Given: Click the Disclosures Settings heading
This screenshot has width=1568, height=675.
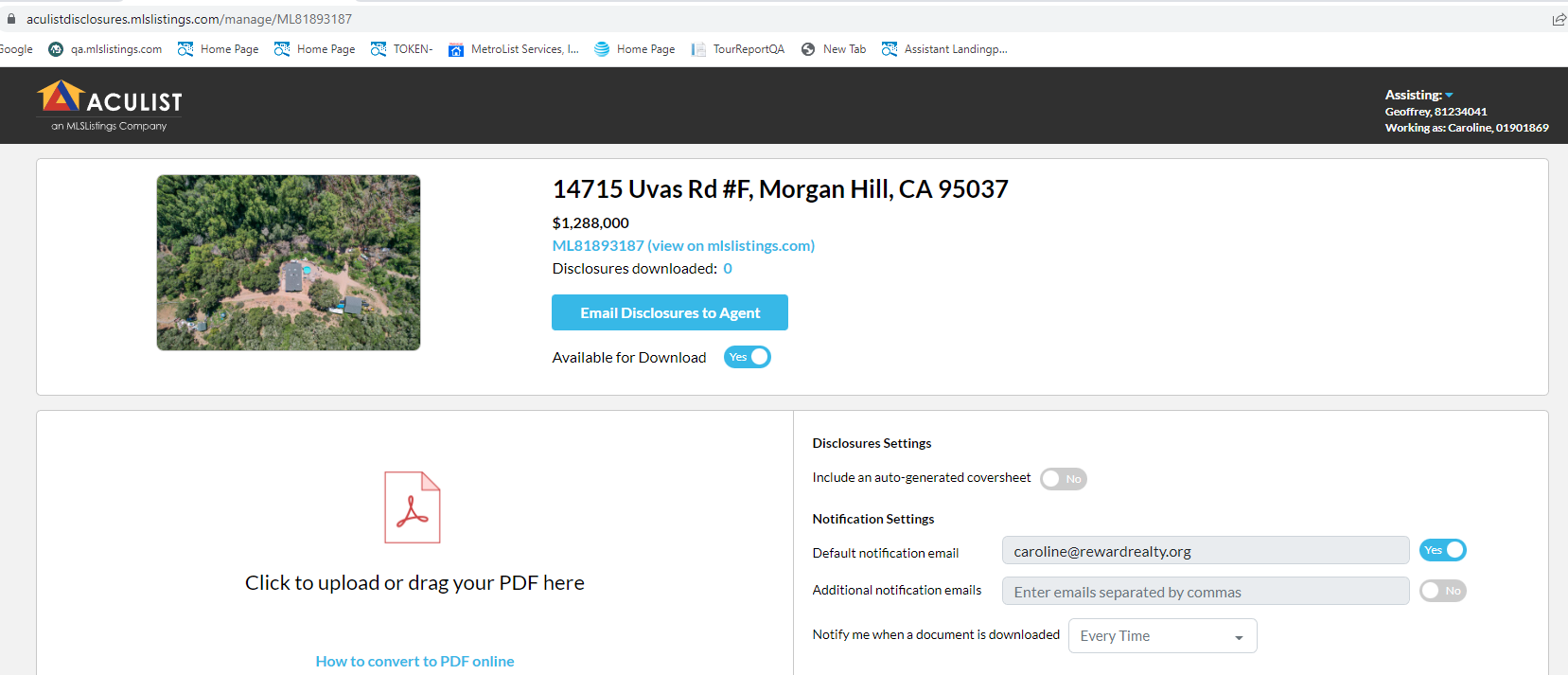Looking at the screenshot, I should coord(872,443).
